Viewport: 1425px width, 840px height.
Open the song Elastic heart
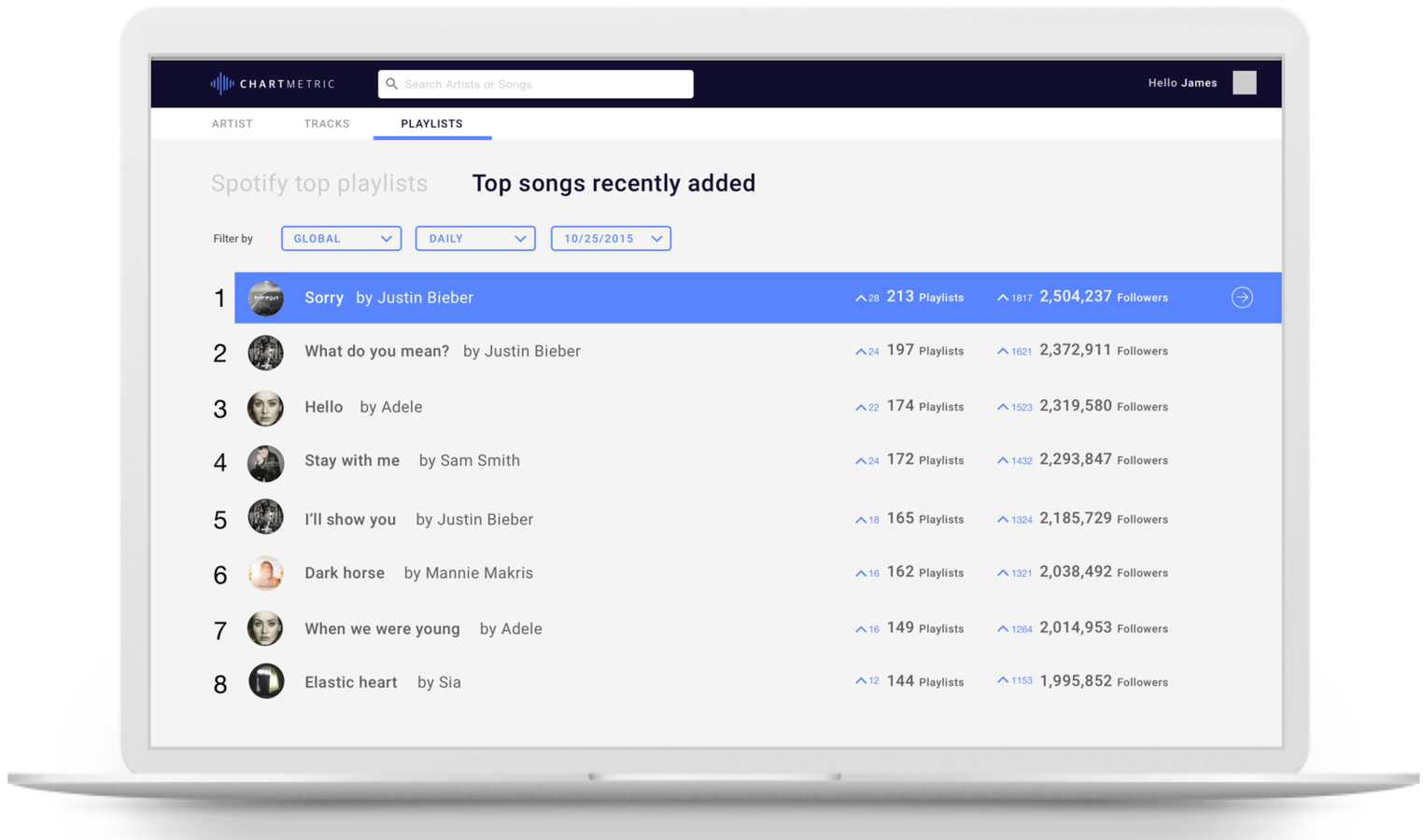pos(351,682)
